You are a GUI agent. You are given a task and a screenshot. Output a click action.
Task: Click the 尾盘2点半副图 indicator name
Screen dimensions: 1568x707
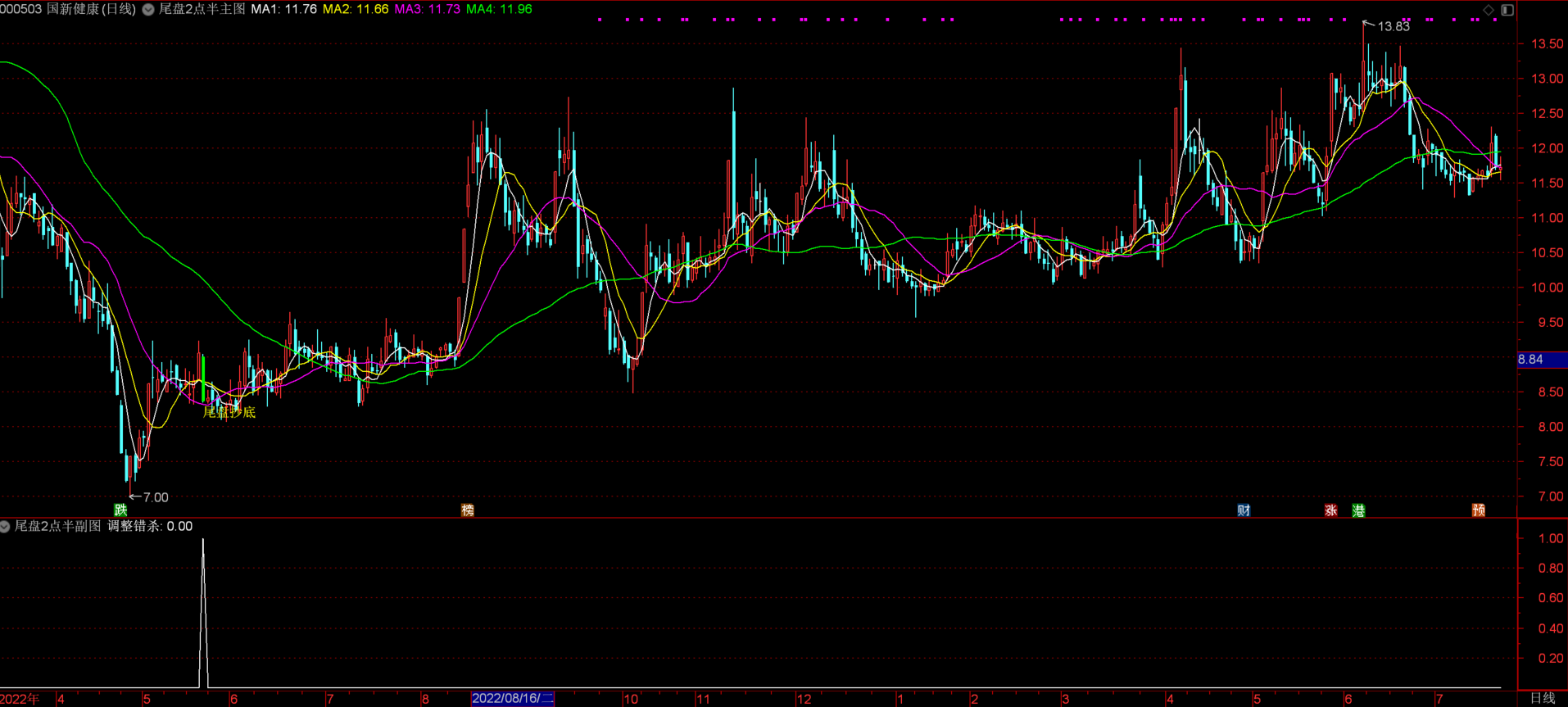click(x=57, y=526)
